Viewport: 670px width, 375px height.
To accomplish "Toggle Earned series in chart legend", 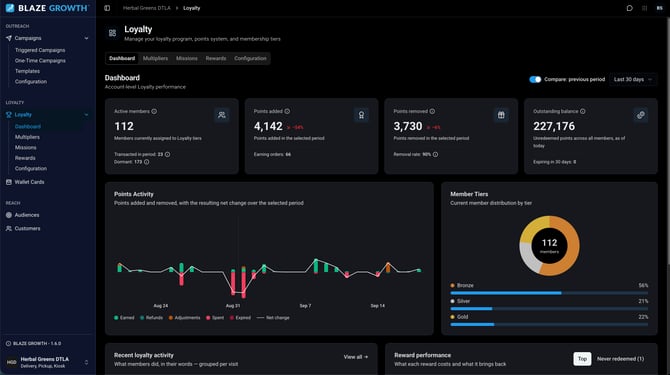I will 124,318.
